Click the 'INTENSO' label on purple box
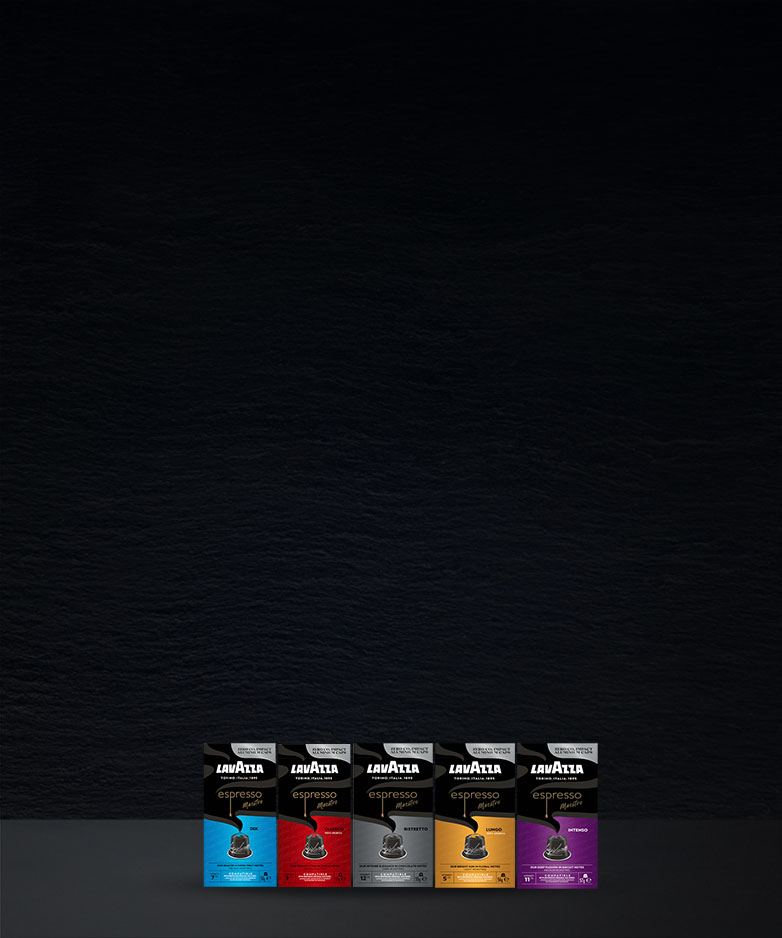 click(577, 830)
